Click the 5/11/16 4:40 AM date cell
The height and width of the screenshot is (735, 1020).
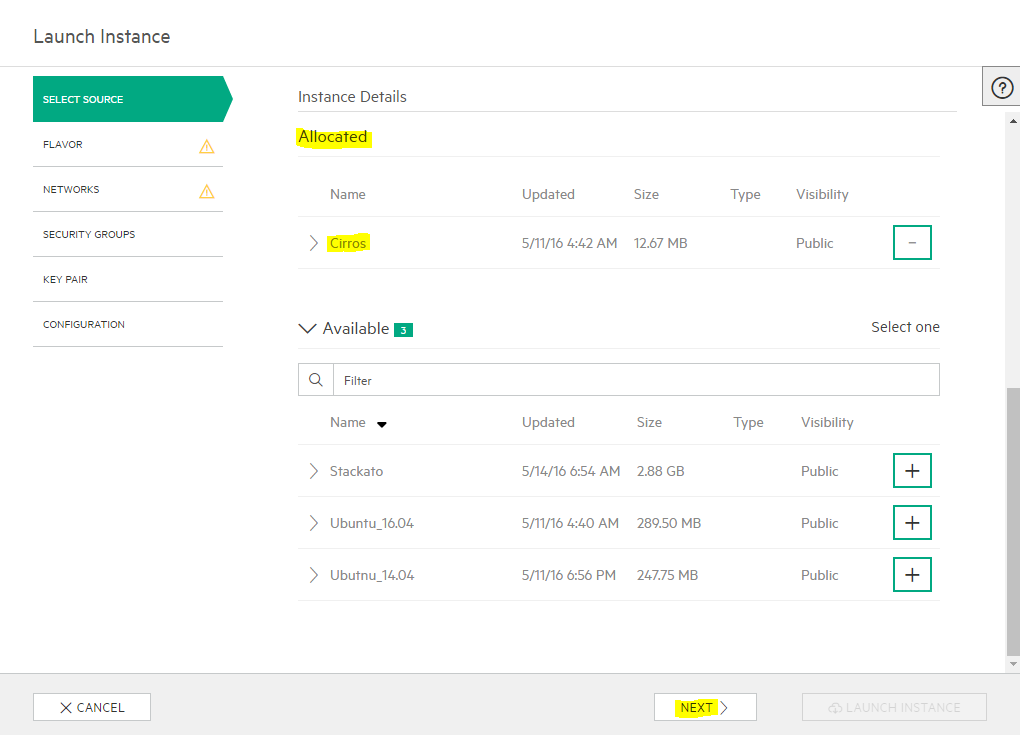pos(570,523)
